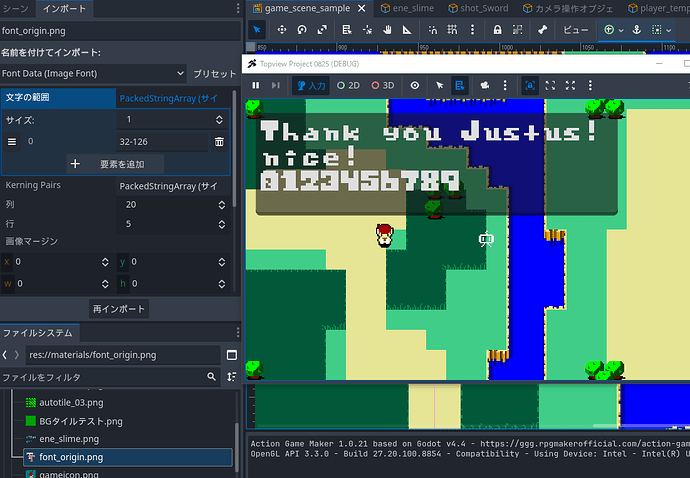Screen dimensions: 690x478
Task: Toggle the embedded game lock icon
Action: [x=530, y=85]
